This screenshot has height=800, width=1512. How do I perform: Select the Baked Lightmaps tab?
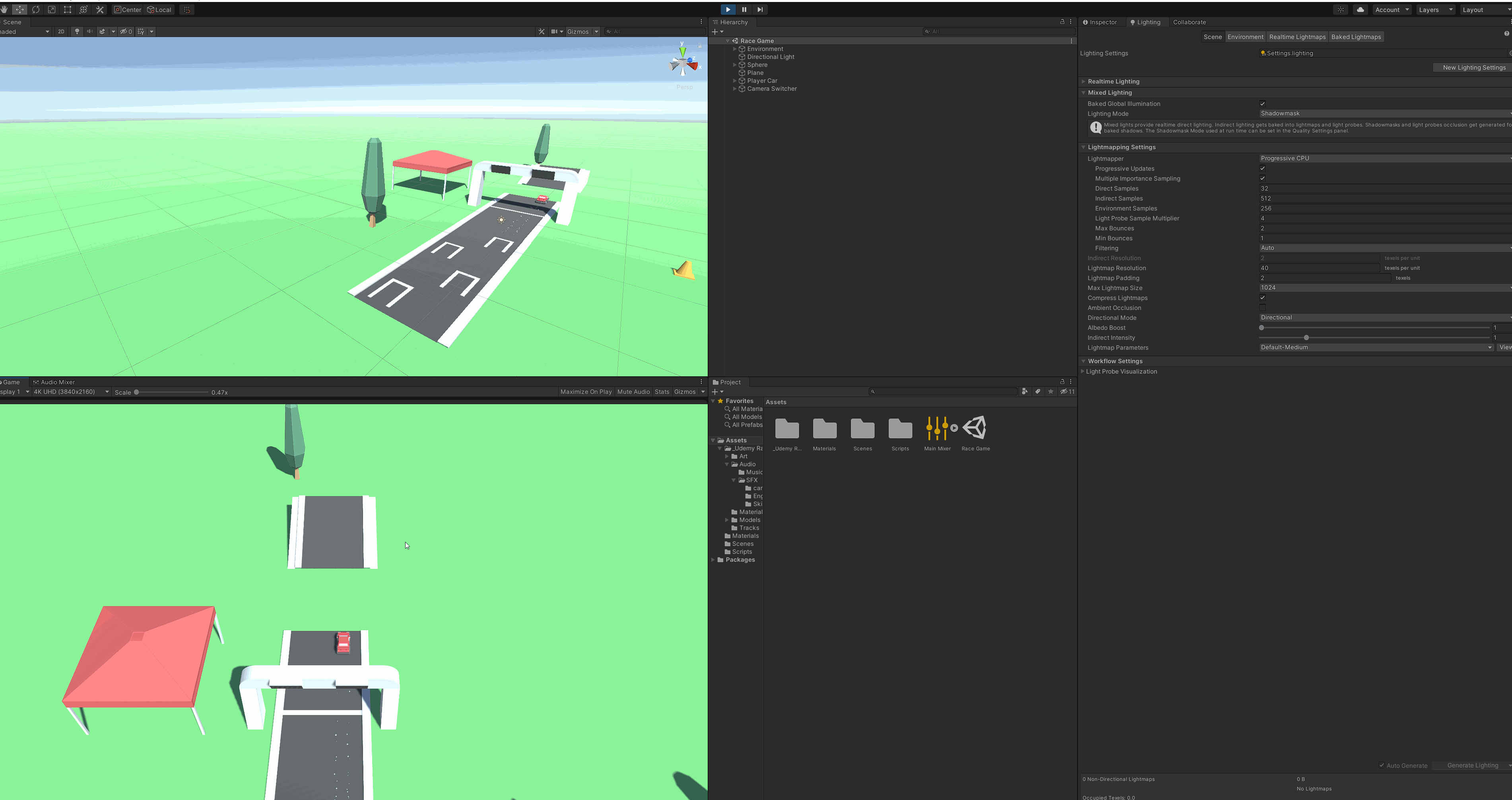click(x=1356, y=37)
